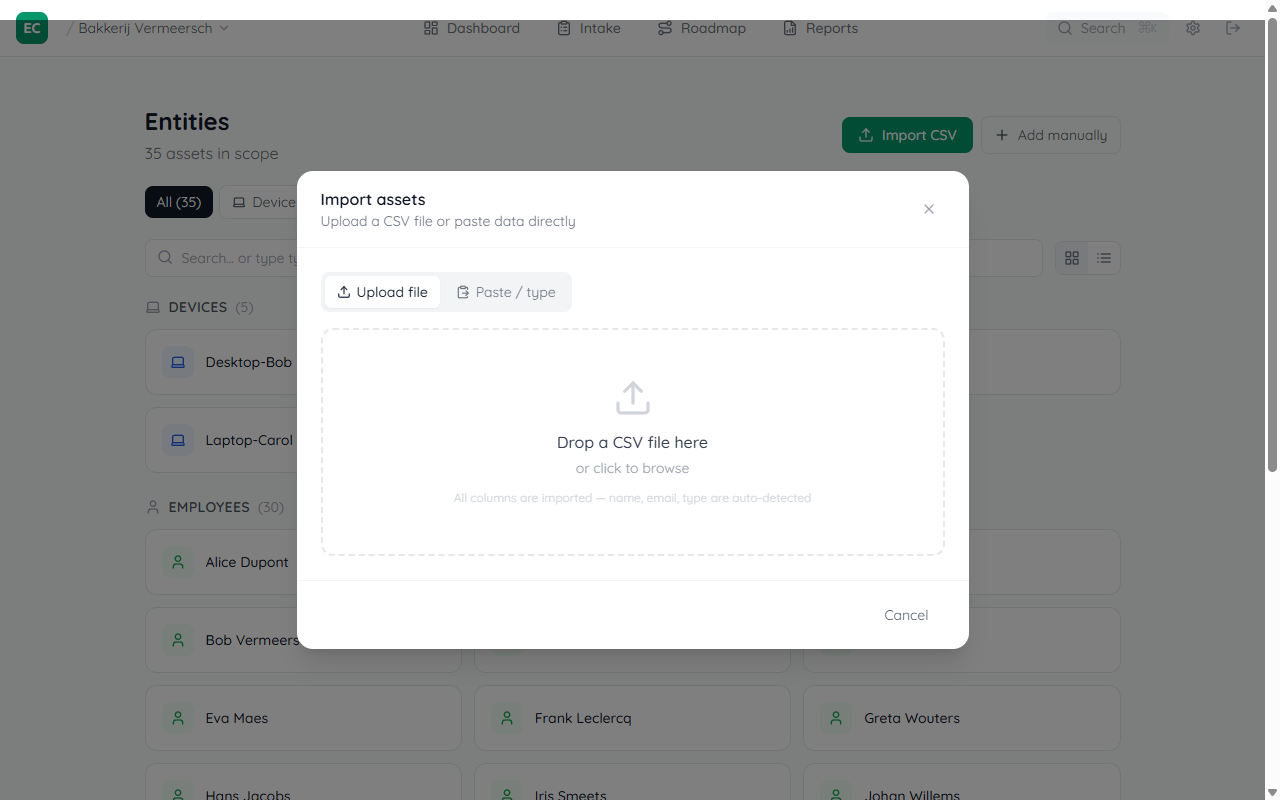This screenshot has width=1280, height=800.
Task: Click the search magnifier icon in the navbar
Action: pyautogui.click(x=1065, y=28)
